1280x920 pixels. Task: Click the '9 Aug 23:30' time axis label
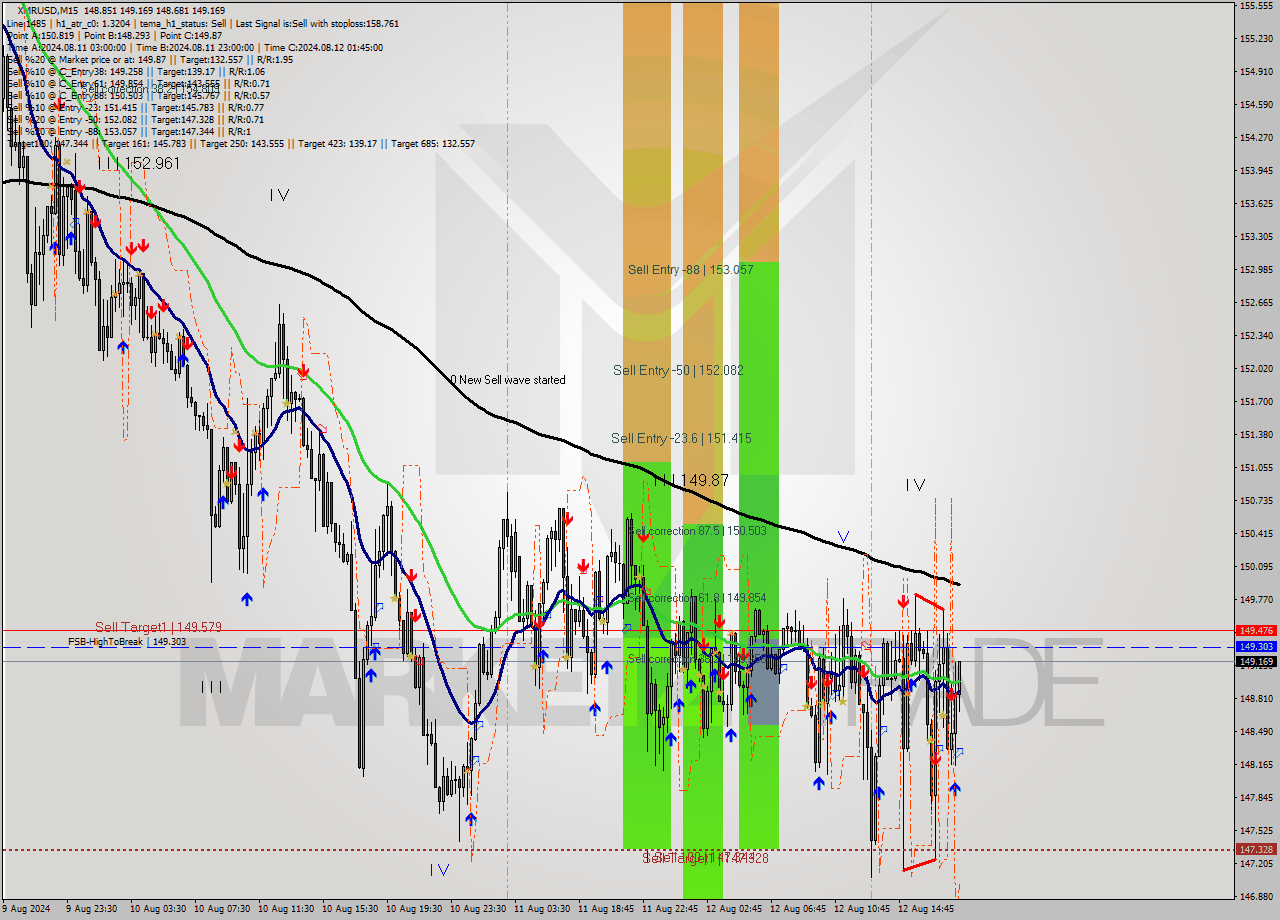click(x=91, y=909)
